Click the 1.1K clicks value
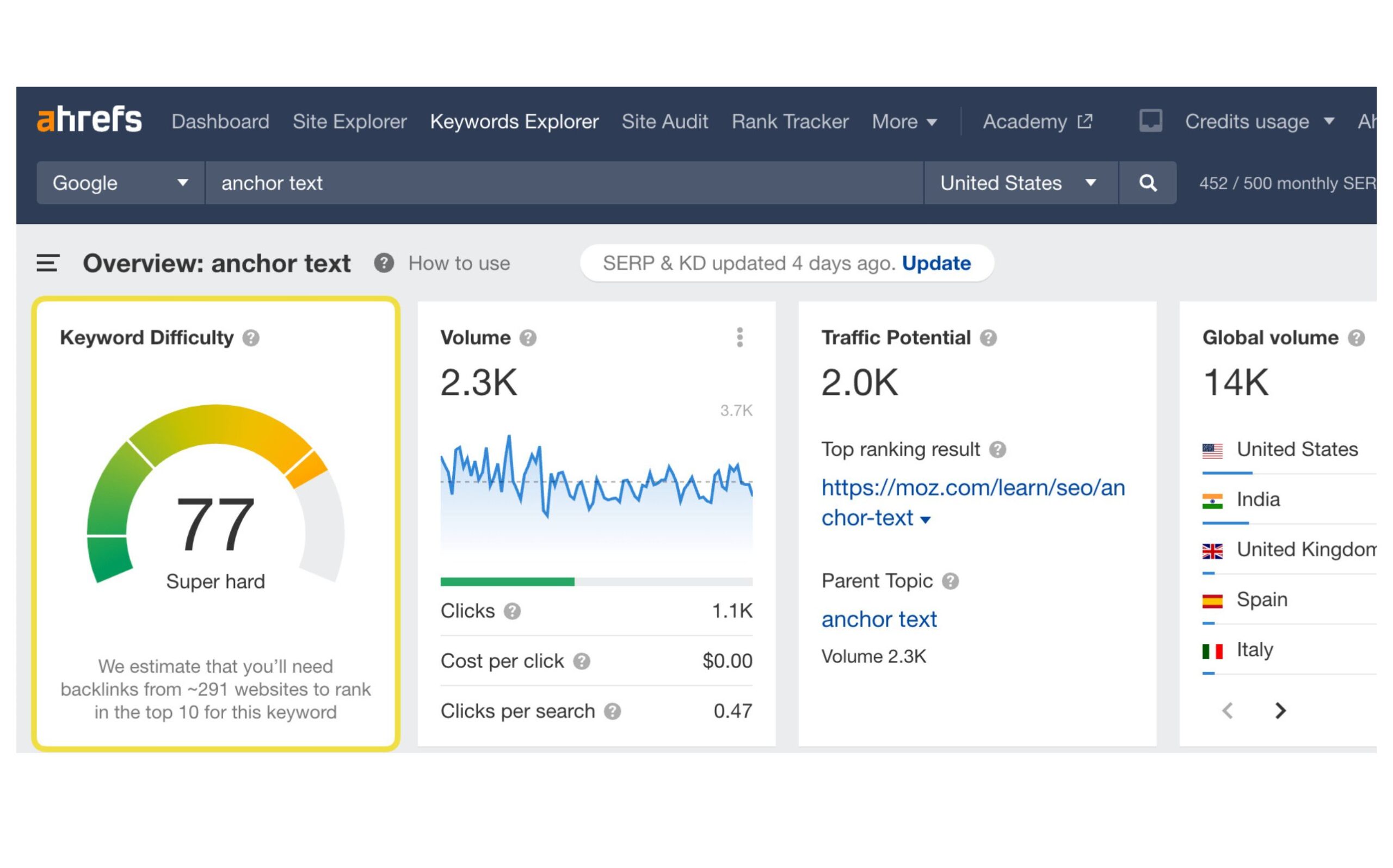This screenshot has height=868, width=1393. [x=731, y=611]
